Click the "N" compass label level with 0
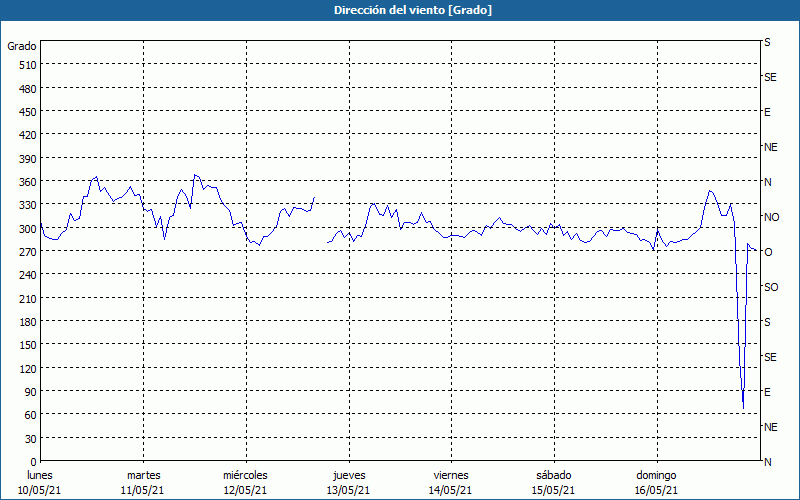This screenshot has height=500, width=800. click(x=767, y=462)
